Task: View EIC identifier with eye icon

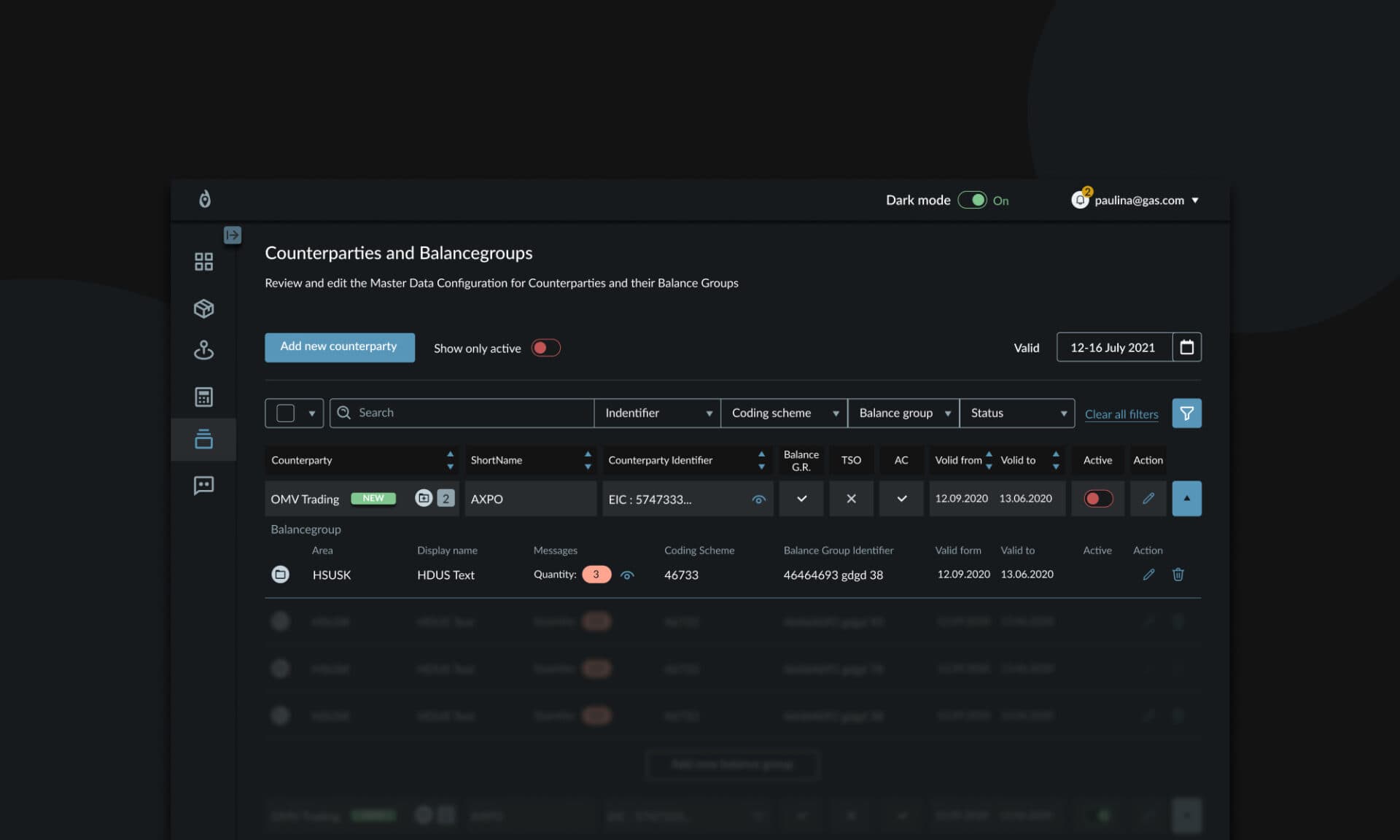Action: click(759, 499)
